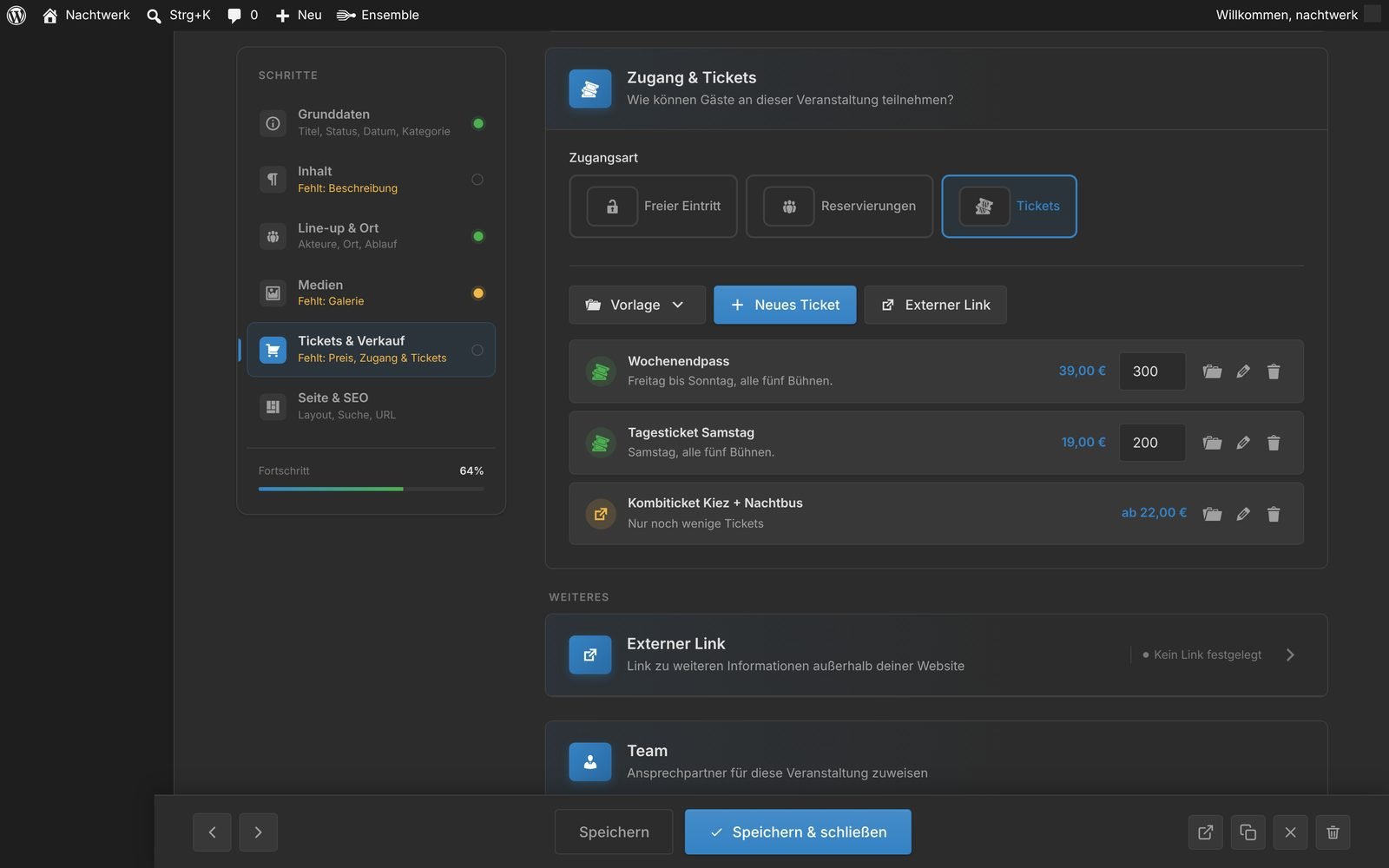
Task: Go to the Medien step
Action: [371, 293]
